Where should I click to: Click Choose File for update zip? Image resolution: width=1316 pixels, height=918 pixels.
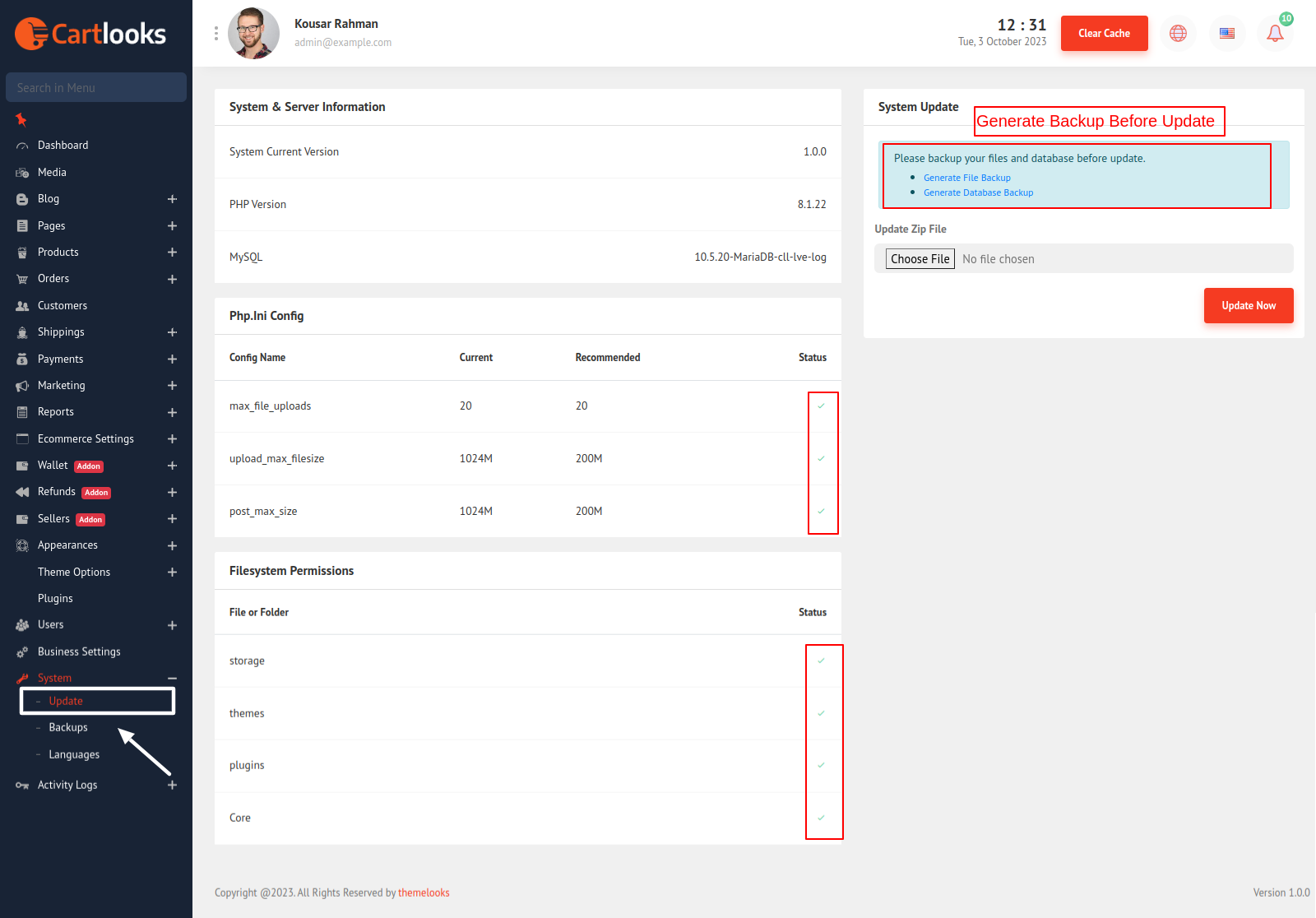click(920, 259)
